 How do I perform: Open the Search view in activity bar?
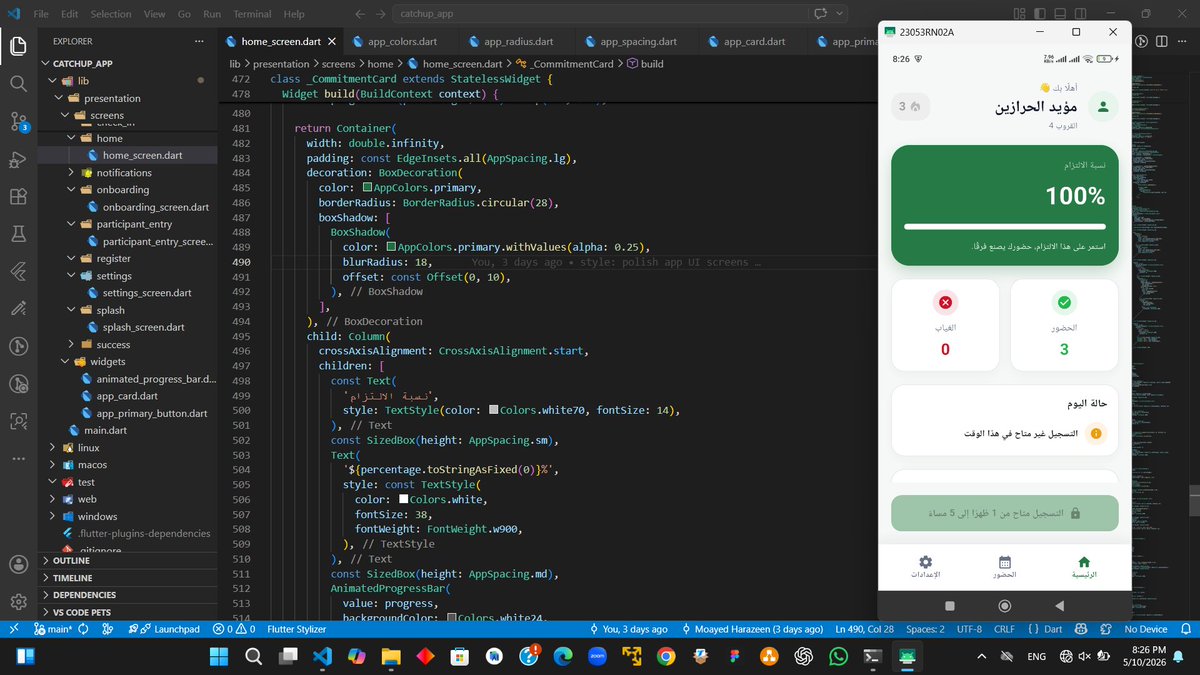(x=18, y=84)
